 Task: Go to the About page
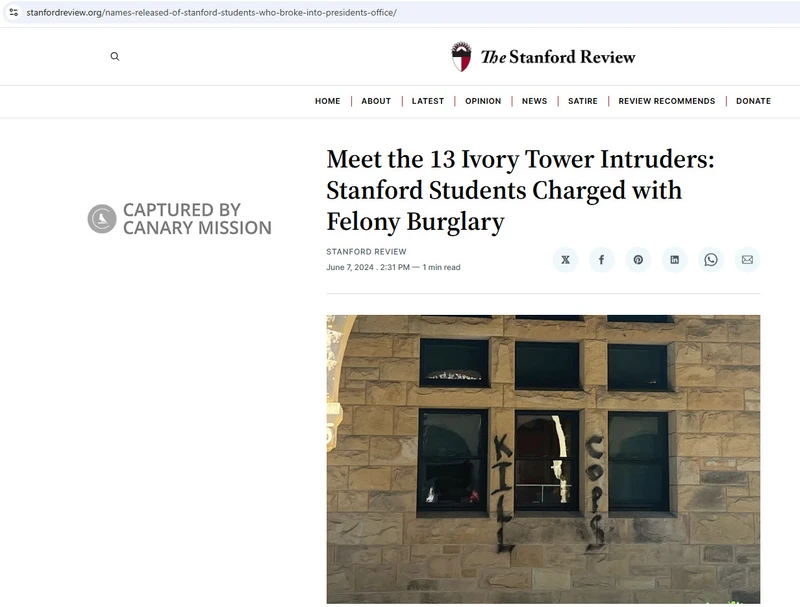[376, 101]
